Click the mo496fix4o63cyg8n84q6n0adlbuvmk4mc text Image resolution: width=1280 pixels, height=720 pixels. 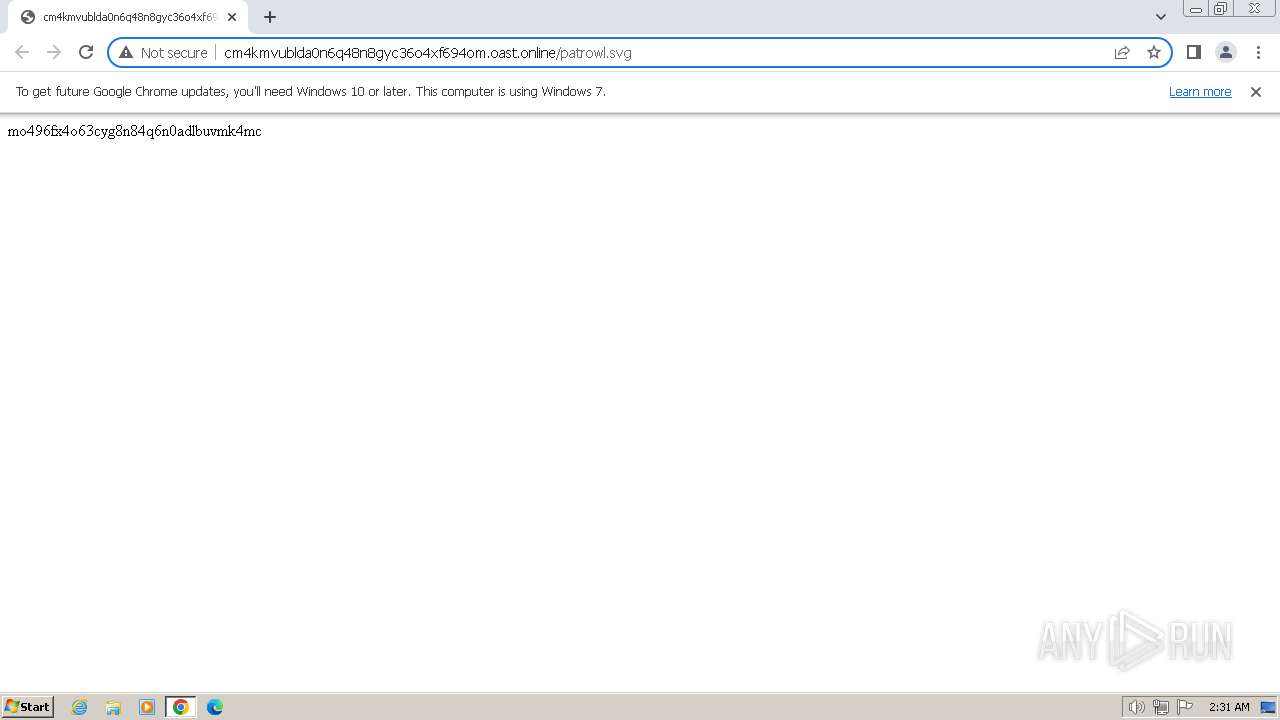pos(134,131)
